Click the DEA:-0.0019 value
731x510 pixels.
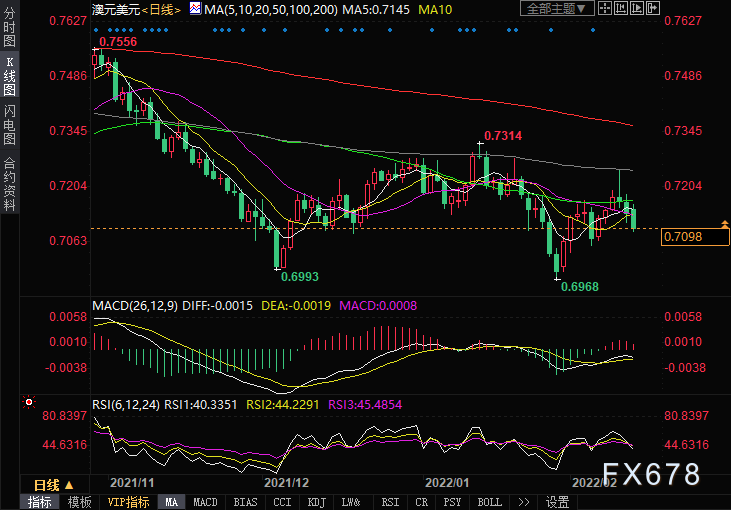click(296, 306)
